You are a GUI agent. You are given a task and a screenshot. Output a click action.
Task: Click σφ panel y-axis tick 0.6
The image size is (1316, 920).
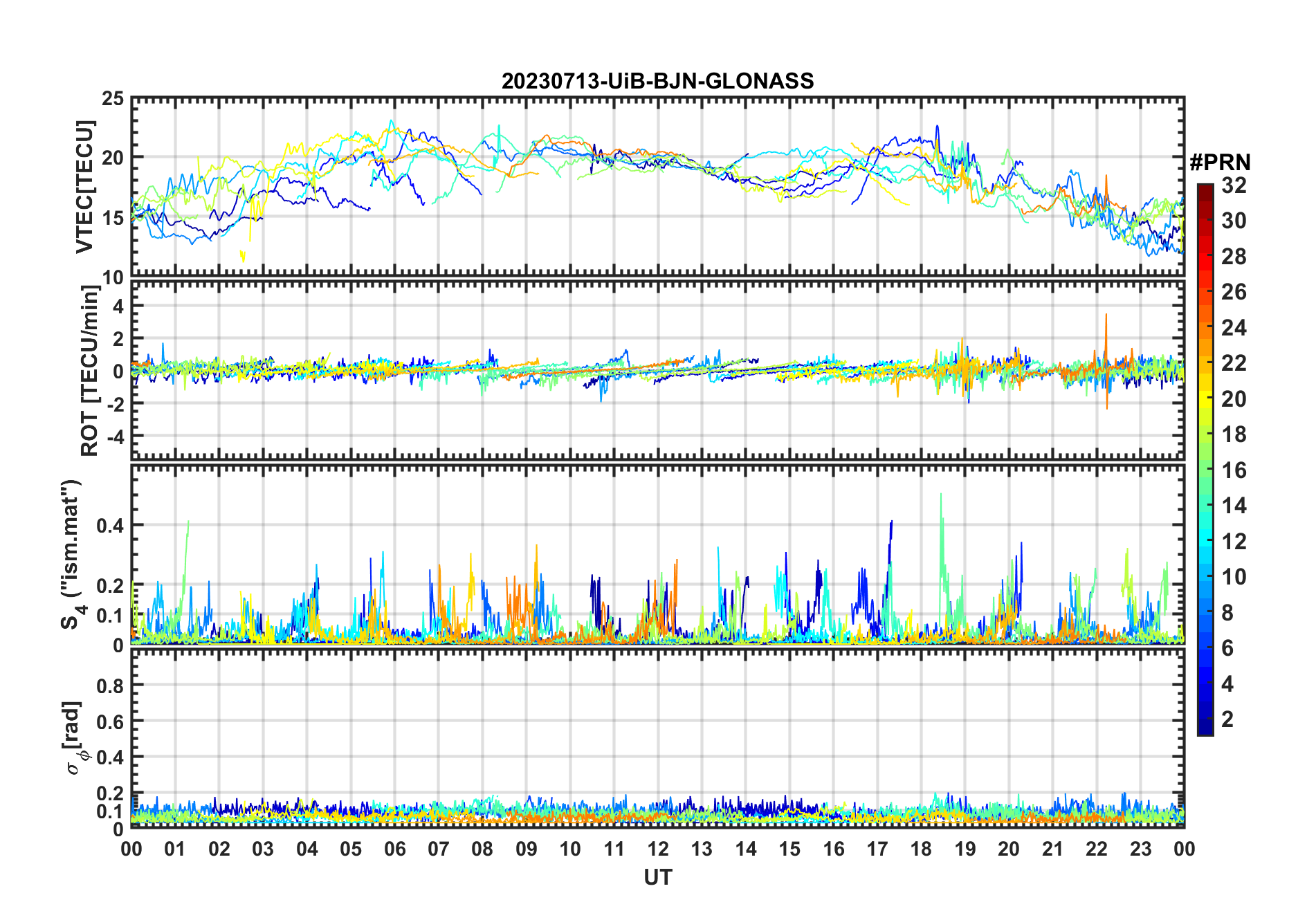(111, 721)
